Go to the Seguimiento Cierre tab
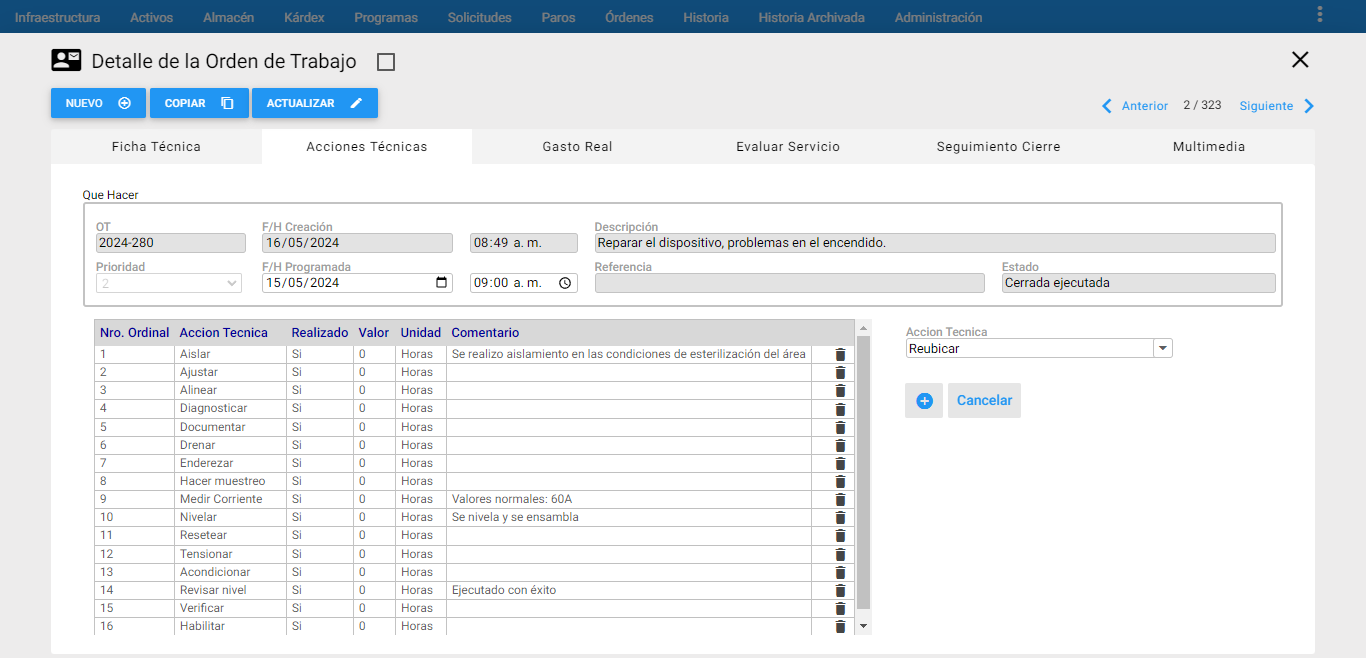 pyautogui.click(x=998, y=146)
